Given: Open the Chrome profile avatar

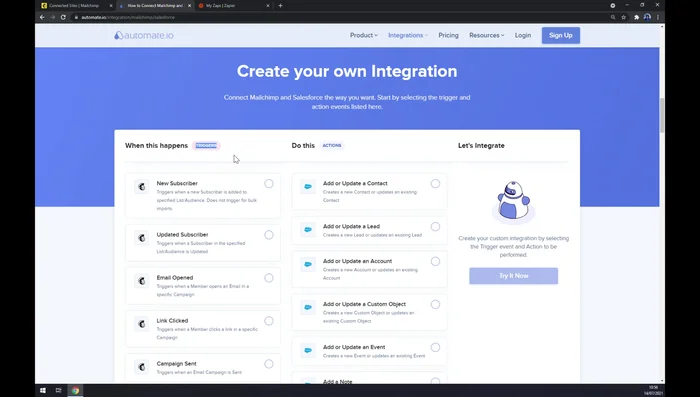Looking at the screenshot, I should coord(647,17).
